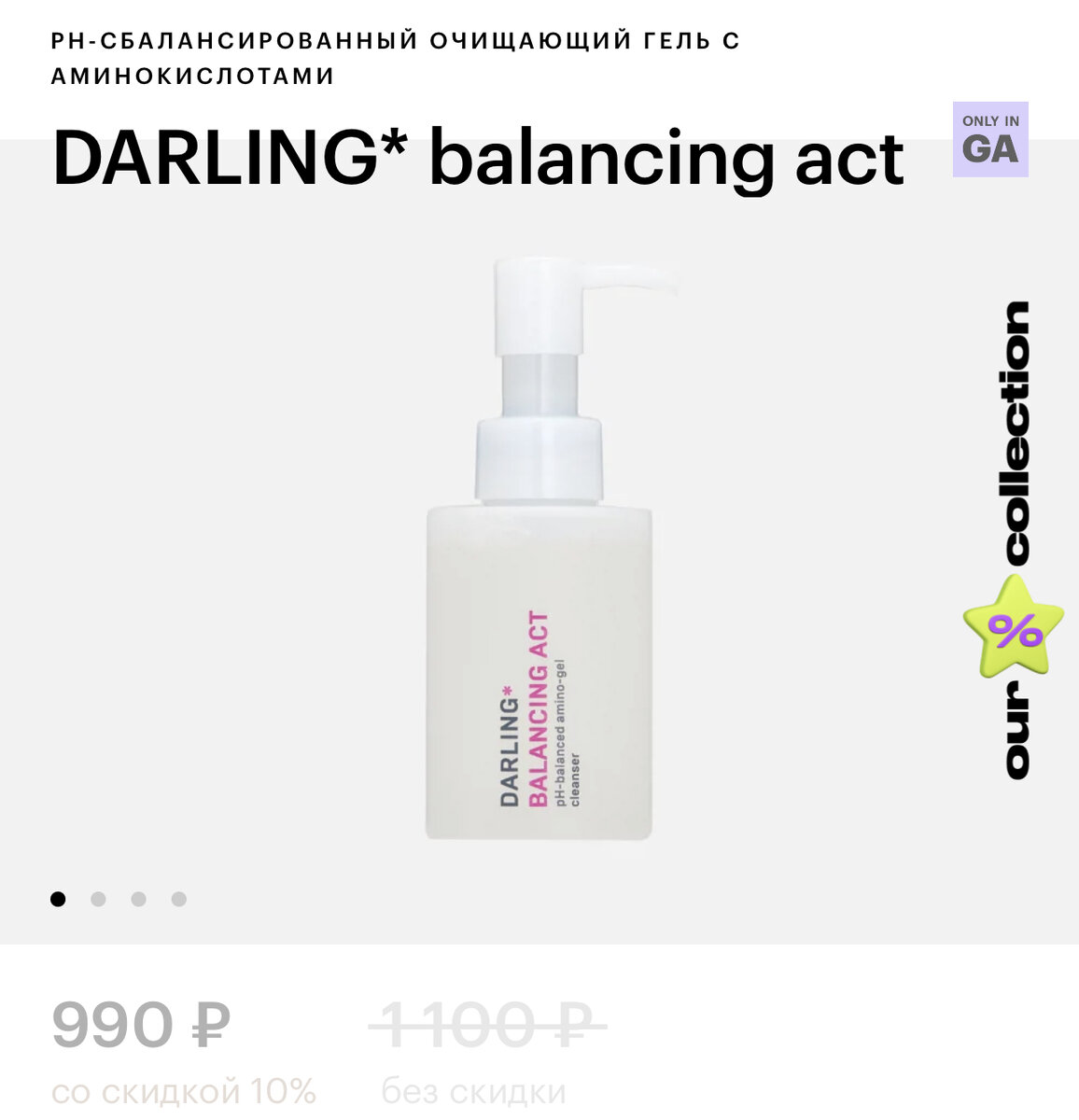Select the 990 ₽ discounted price
This screenshot has width=1079, height=1120.
141,1025
